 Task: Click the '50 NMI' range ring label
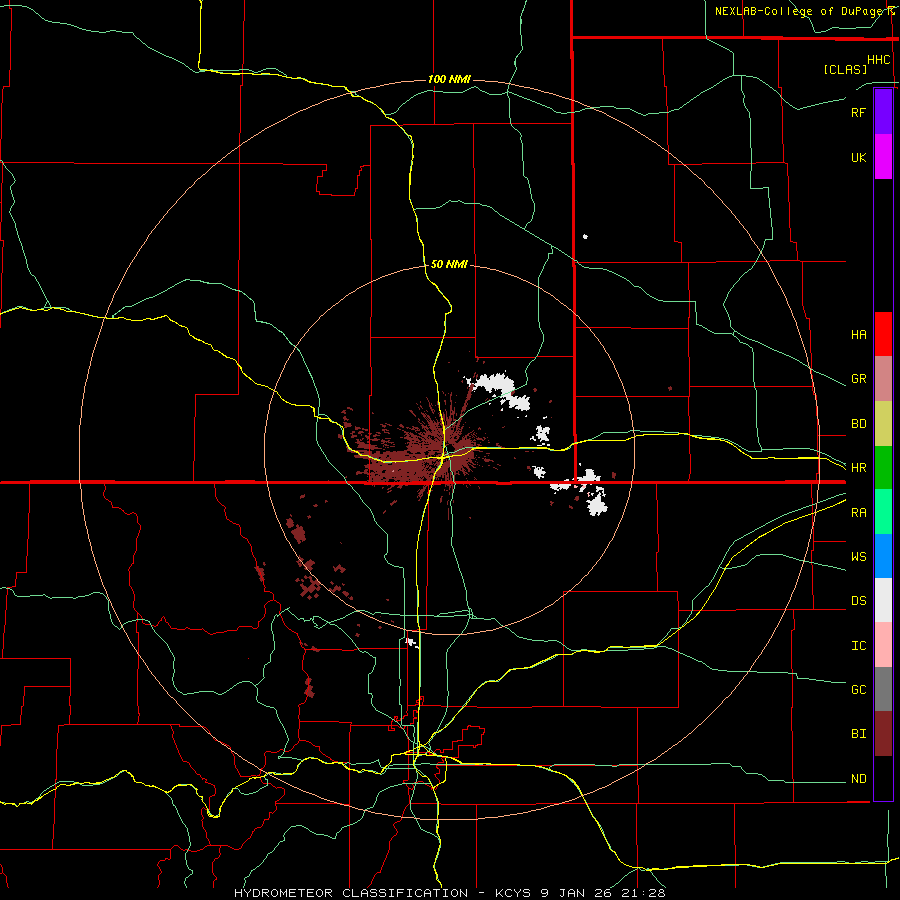pyautogui.click(x=449, y=264)
